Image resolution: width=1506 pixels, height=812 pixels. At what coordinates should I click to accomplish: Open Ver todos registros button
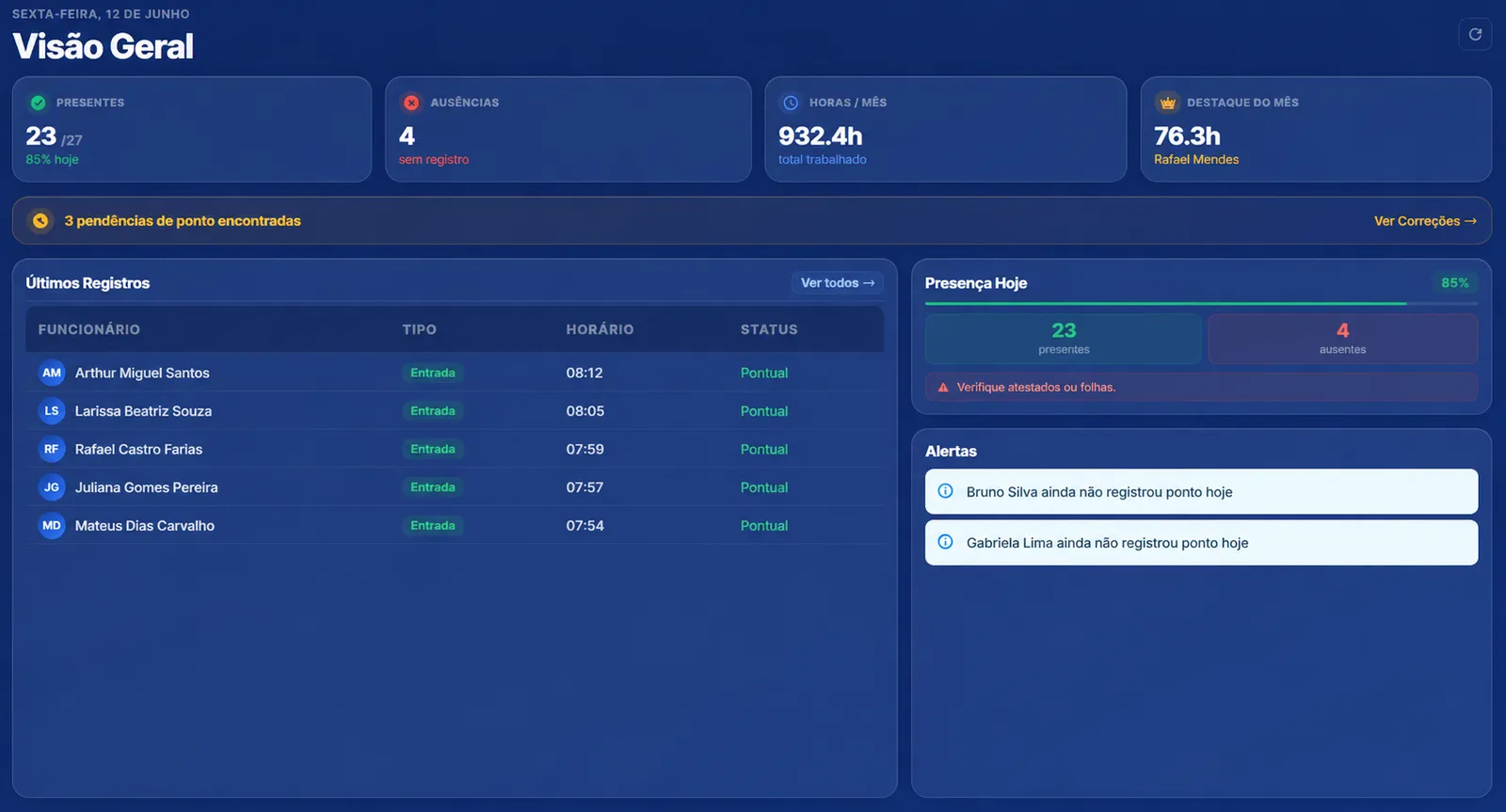[838, 282]
